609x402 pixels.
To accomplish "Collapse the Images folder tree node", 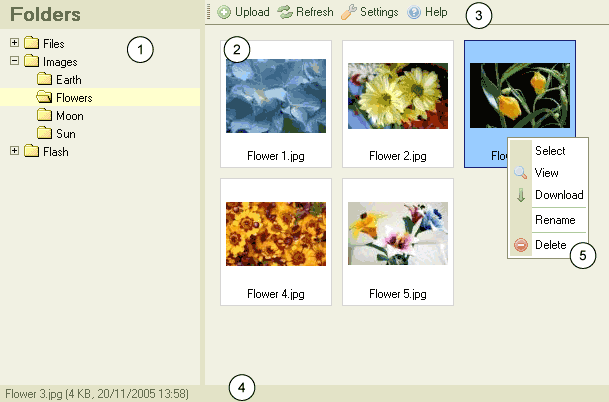I will point(14,61).
